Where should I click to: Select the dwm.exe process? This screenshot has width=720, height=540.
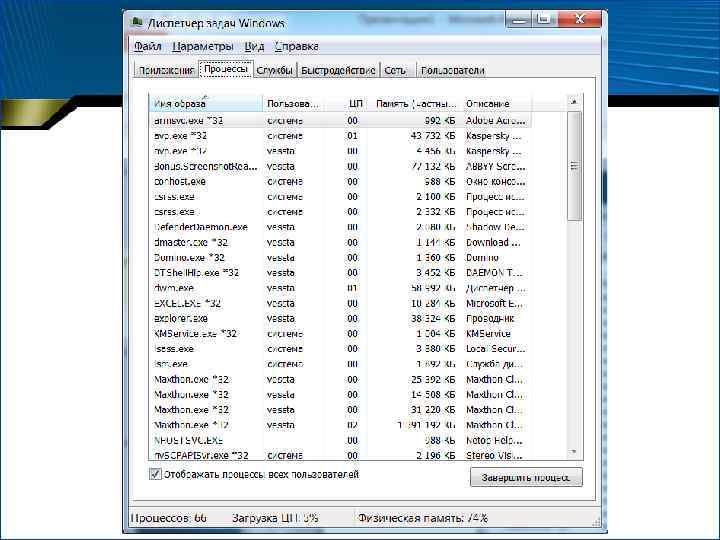pyautogui.click(x=340, y=288)
